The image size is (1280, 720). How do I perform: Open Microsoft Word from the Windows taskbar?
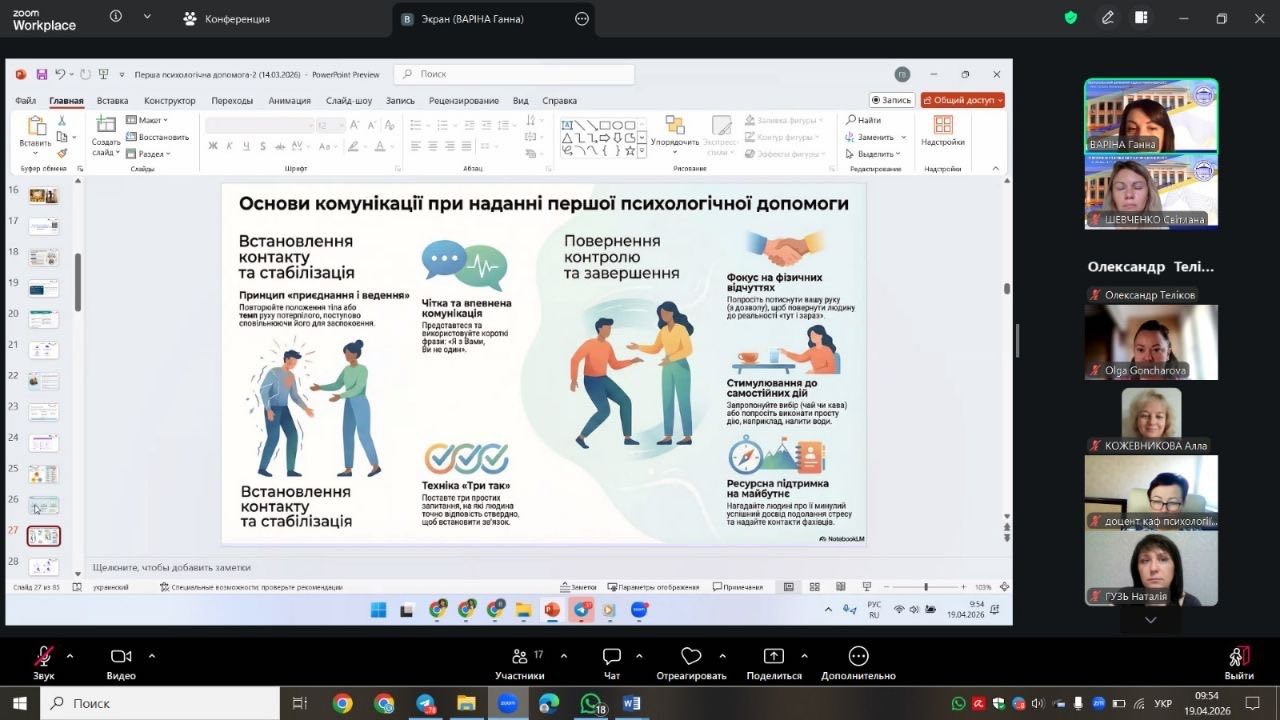click(631, 704)
